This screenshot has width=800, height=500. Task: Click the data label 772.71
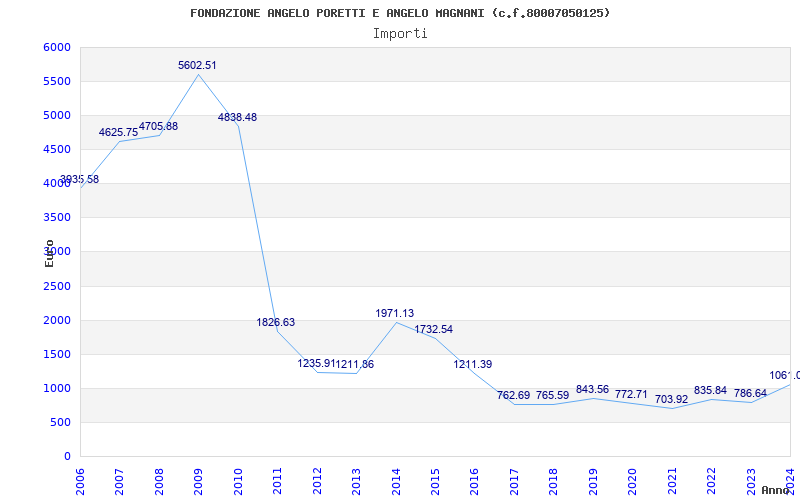631,394
